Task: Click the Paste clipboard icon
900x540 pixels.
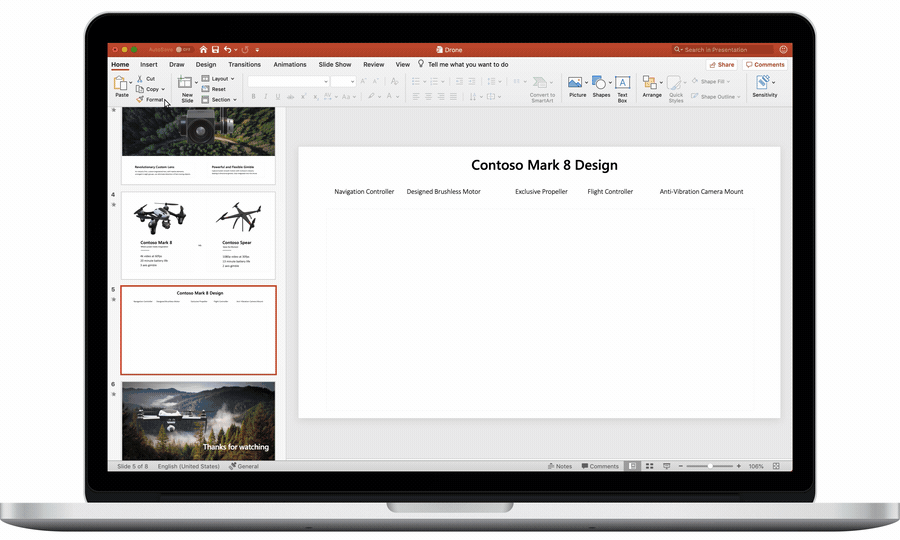Action: pyautogui.click(x=121, y=84)
